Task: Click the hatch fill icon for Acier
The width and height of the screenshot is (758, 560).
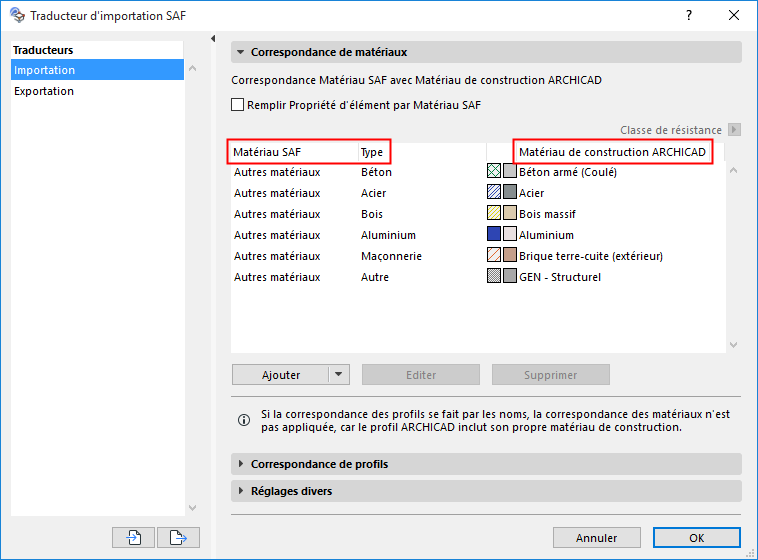Action: click(494, 192)
